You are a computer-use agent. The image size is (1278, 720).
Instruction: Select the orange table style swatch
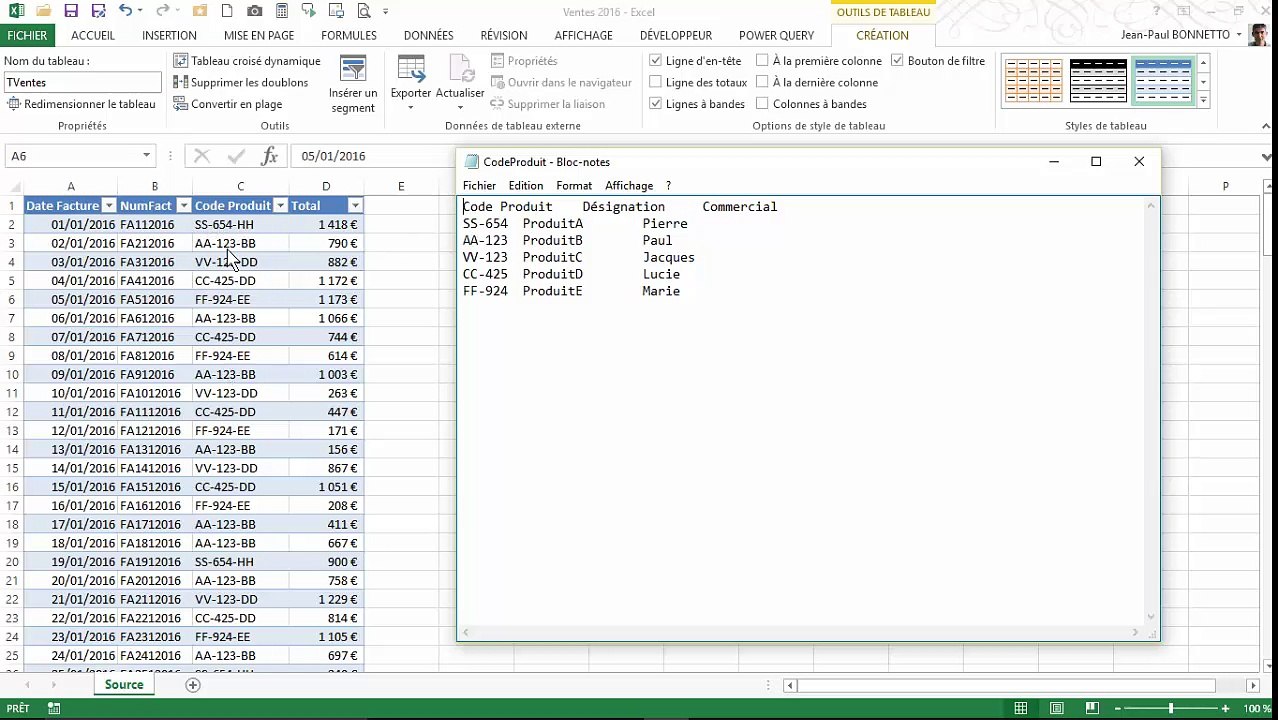click(x=1034, y=81)
